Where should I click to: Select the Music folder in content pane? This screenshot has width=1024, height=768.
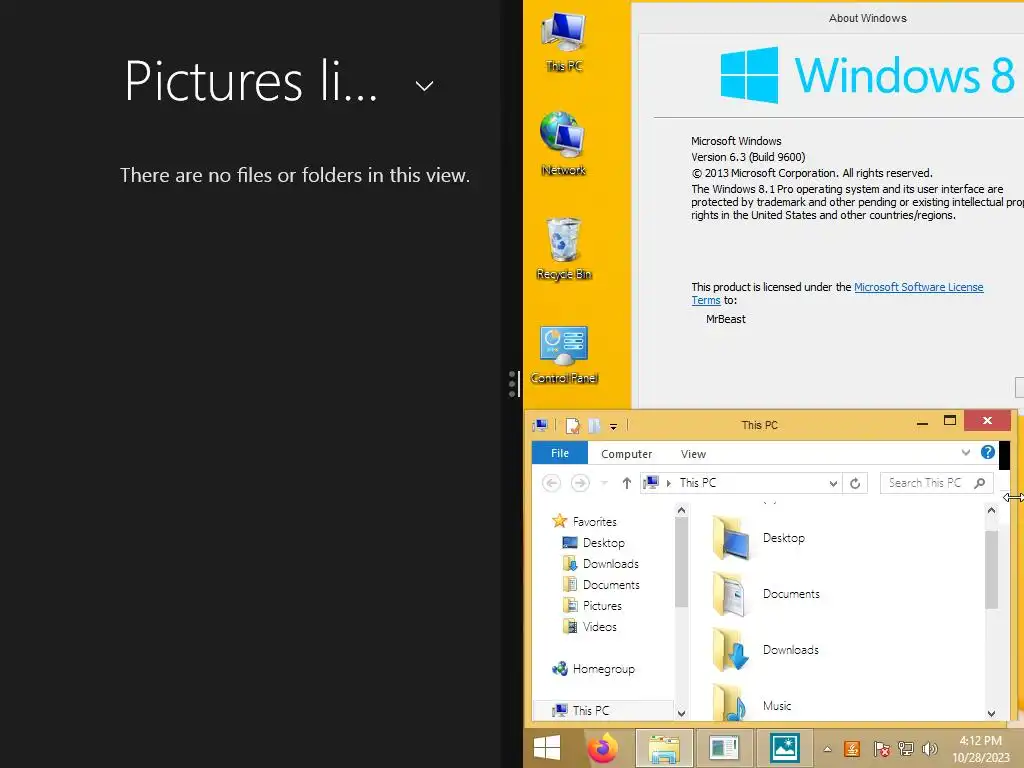(752, 703)
